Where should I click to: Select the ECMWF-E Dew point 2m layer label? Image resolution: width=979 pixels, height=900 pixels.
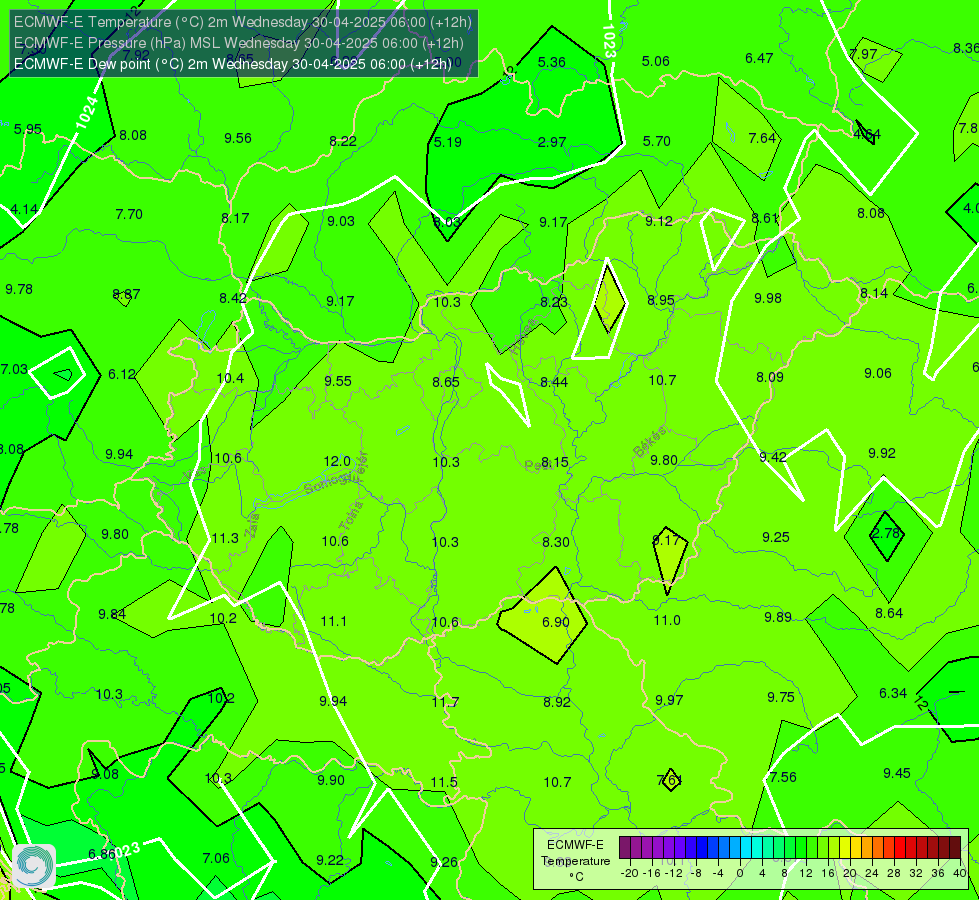coord(232,64)
